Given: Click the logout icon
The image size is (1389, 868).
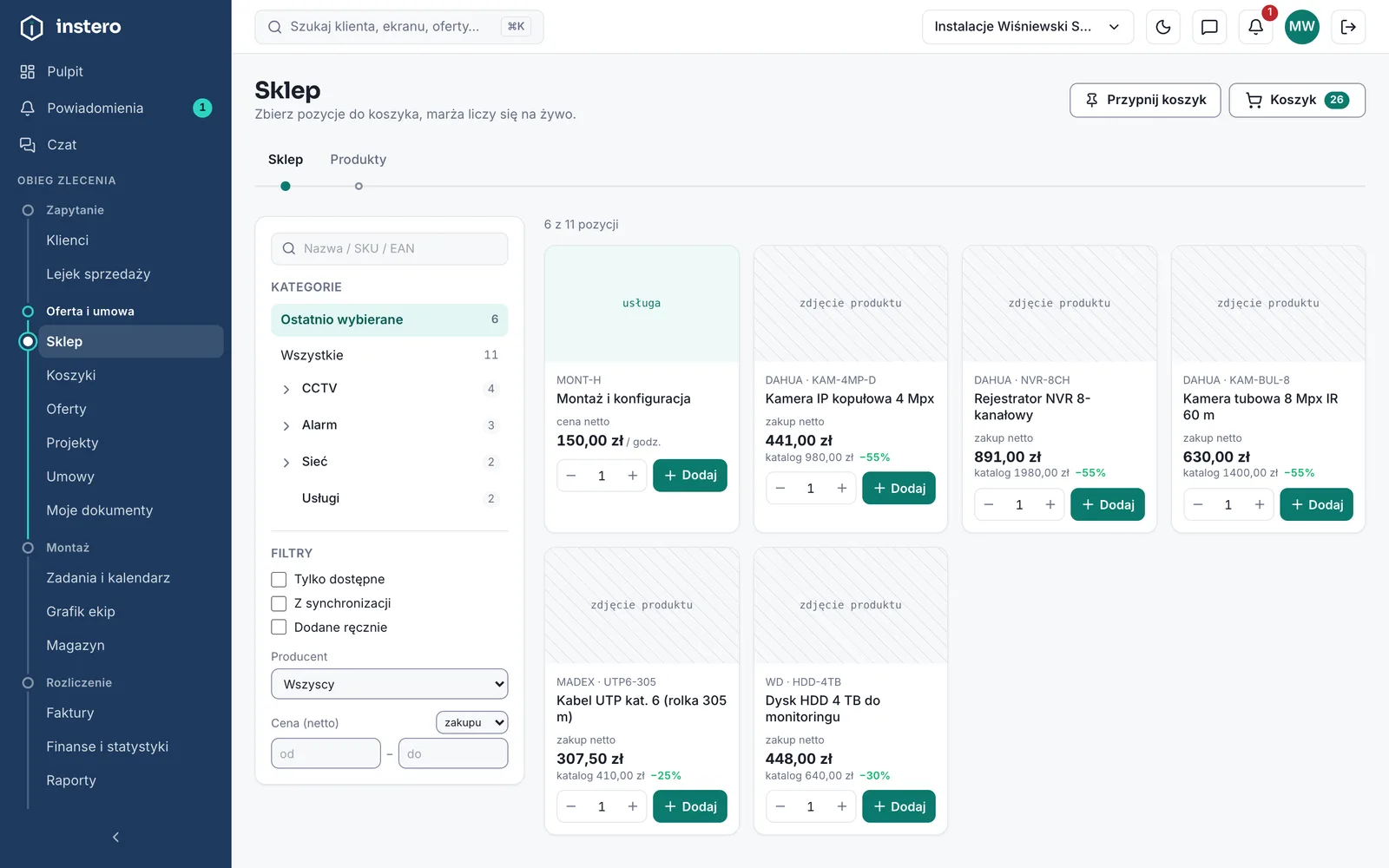Looking at the screenshot, I should click(1348, 27).
